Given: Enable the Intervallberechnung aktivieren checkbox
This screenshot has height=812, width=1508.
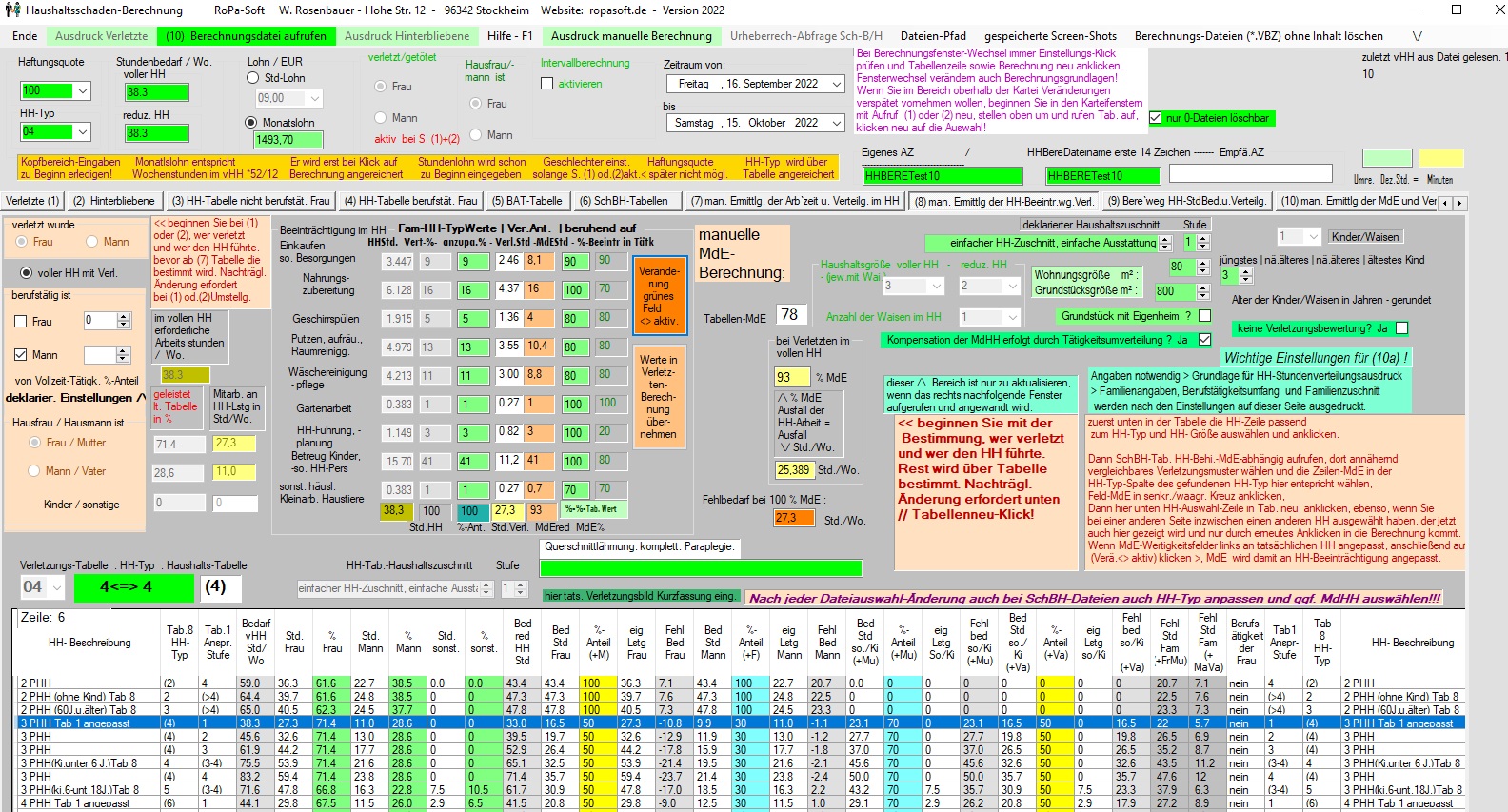Looking at the screenshot, I should [546, 84].
